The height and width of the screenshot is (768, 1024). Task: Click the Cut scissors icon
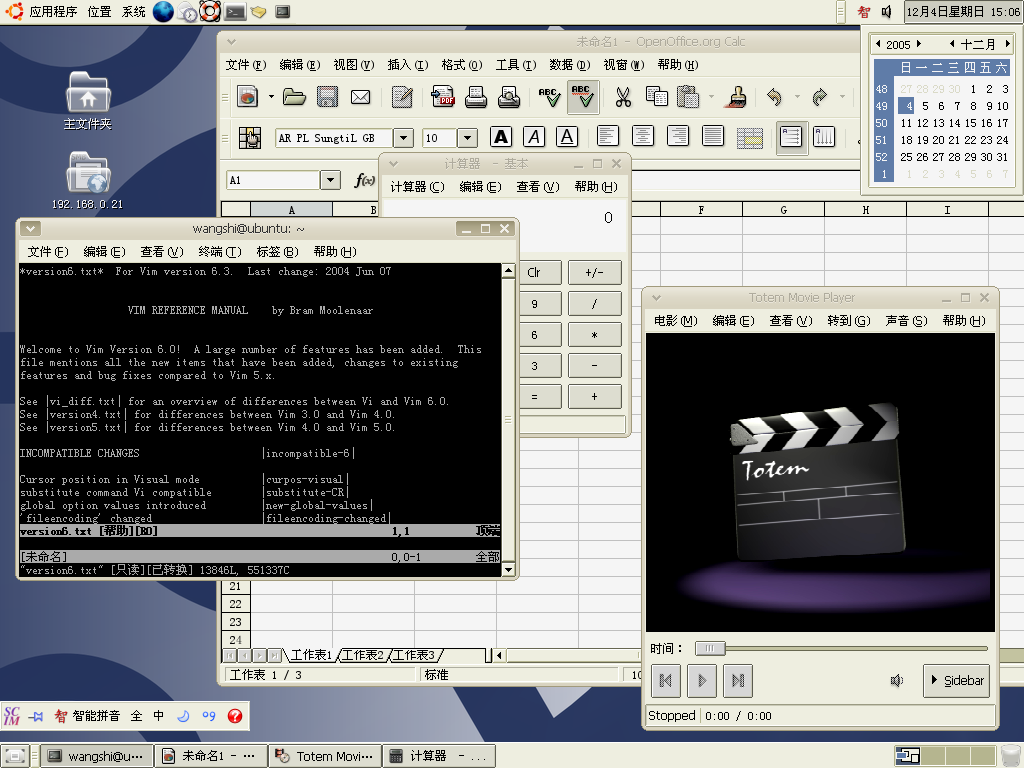[x=623, y=97]
